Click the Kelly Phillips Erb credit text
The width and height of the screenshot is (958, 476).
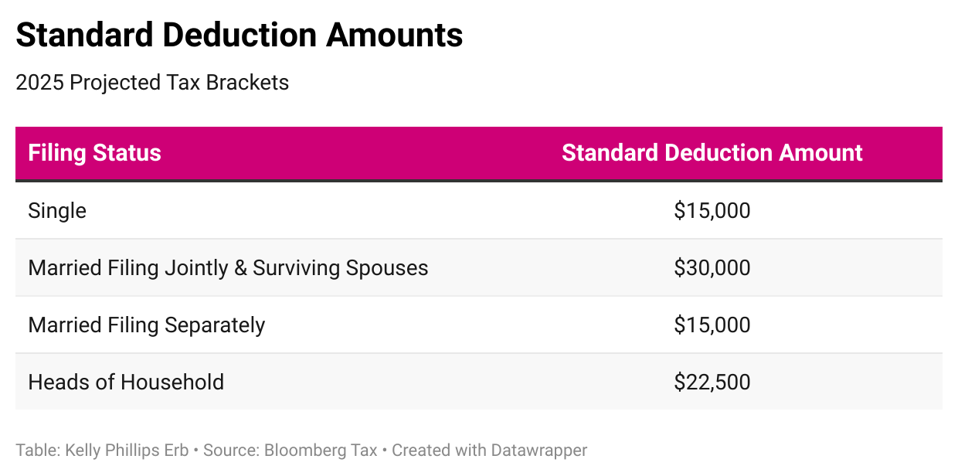[127, 450]
